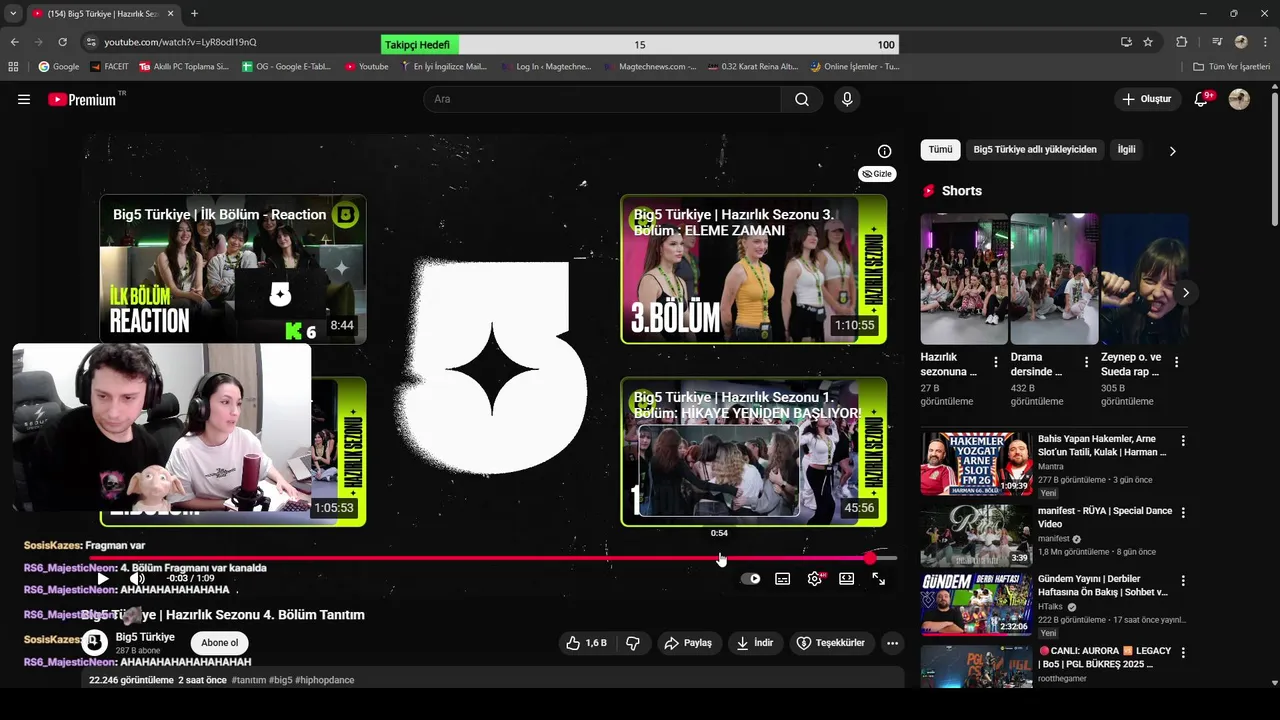Viewport: 1280px width, 720px height.
Task: Open options for Hazırlık sezonuna short
Action: 996,362
